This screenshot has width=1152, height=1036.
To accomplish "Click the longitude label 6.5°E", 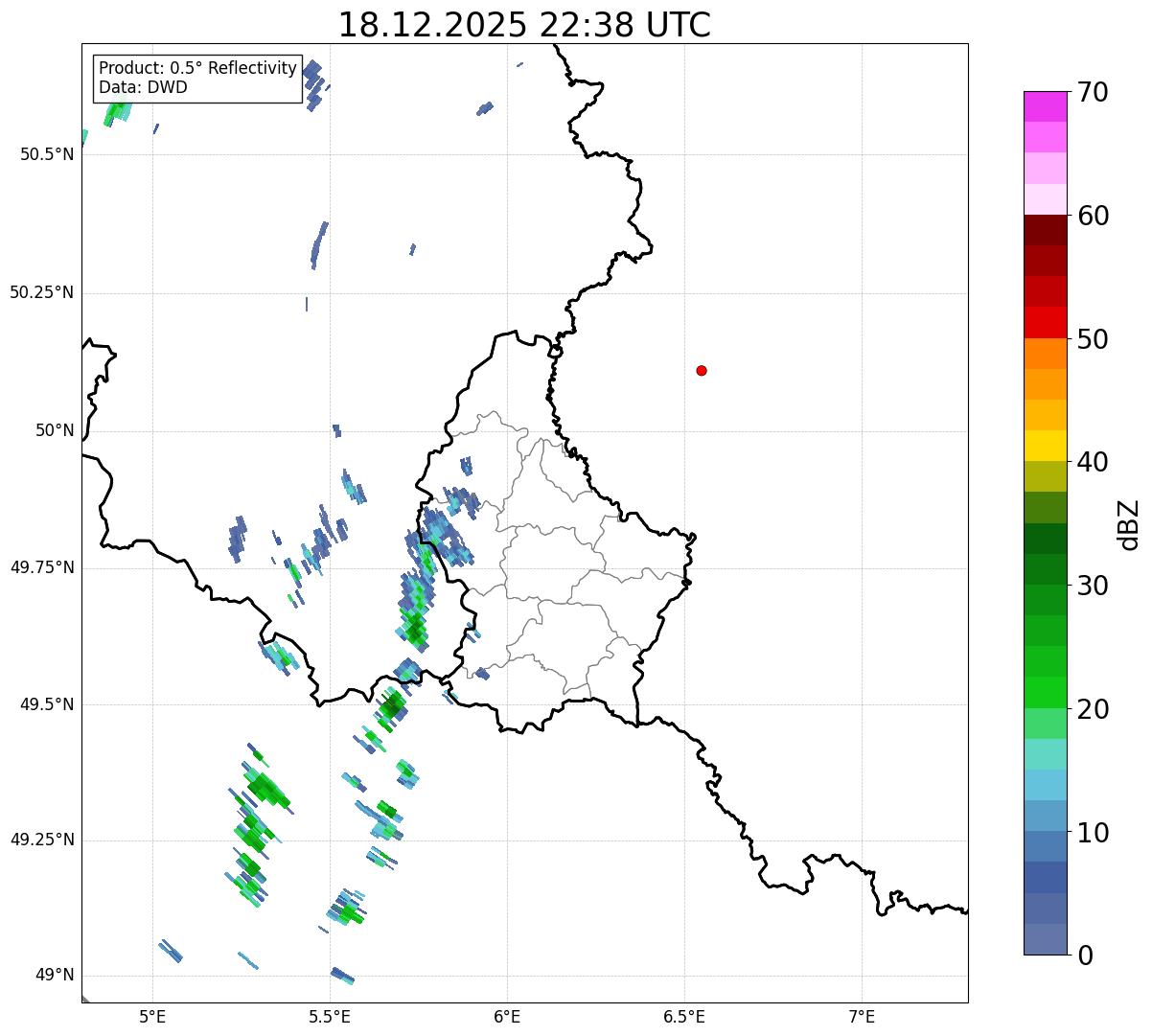I will [684, 1016].
